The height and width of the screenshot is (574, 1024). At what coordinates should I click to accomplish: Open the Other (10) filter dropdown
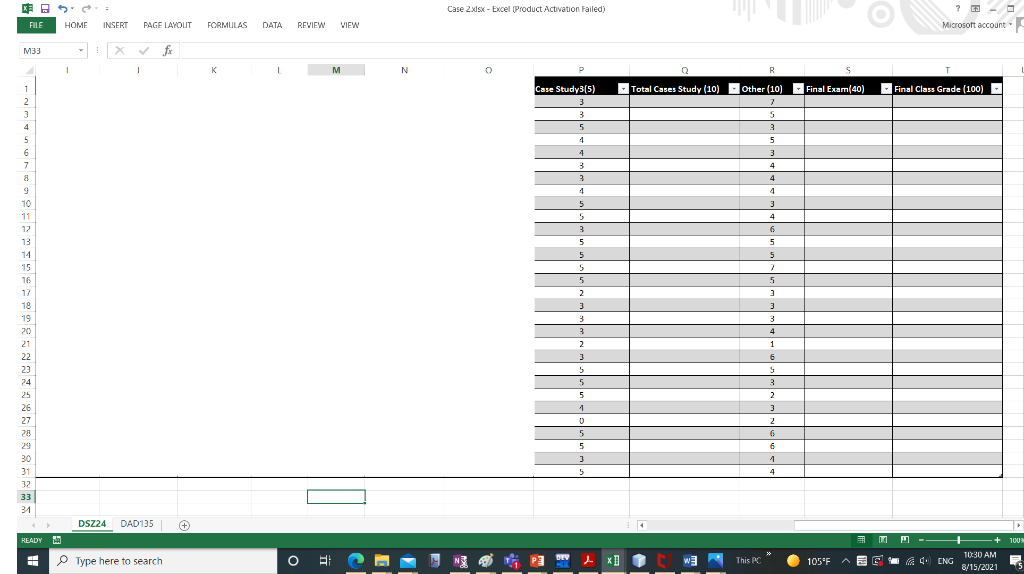[797, 89]
